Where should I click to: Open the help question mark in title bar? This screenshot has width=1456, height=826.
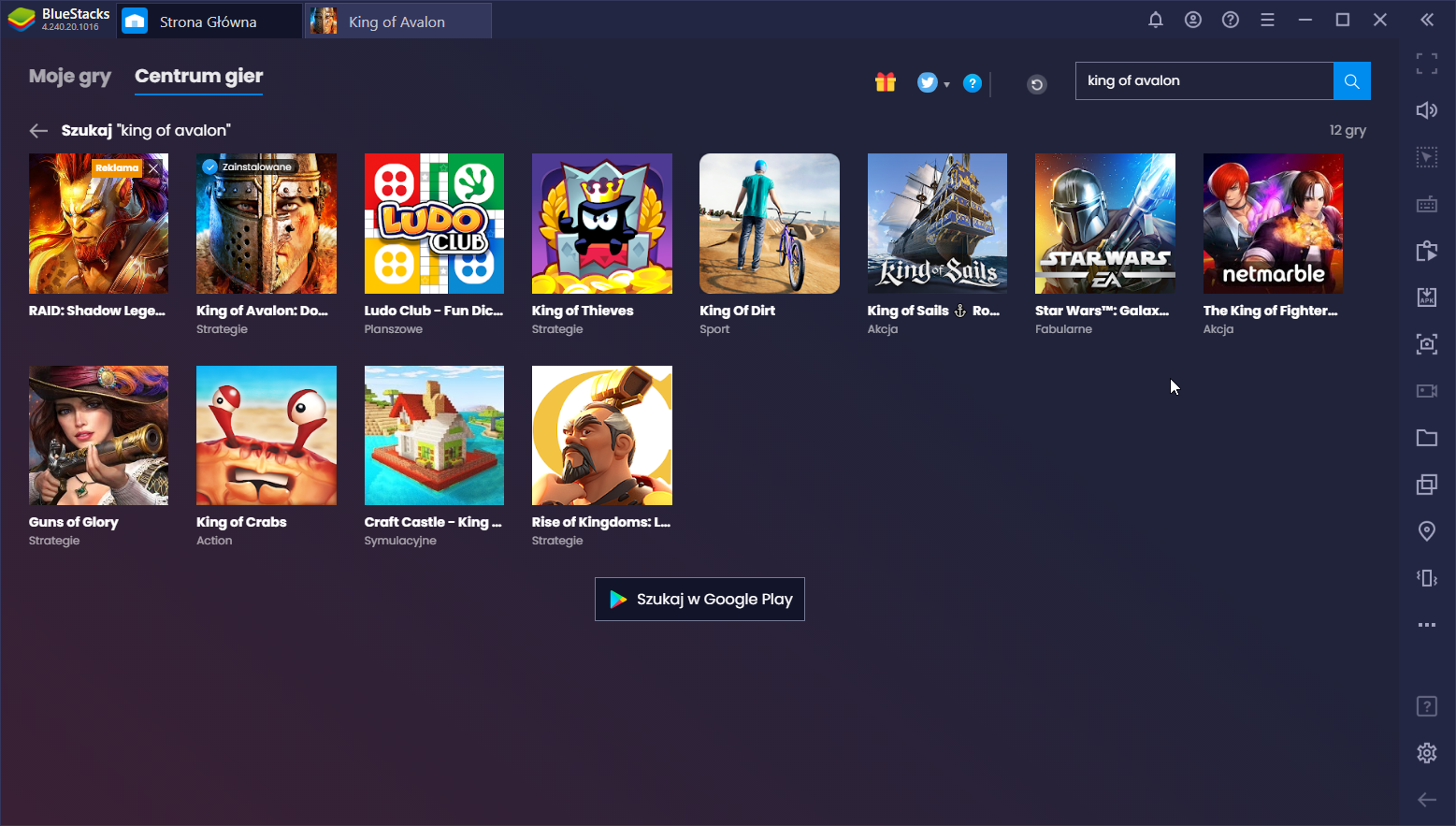1231,20
